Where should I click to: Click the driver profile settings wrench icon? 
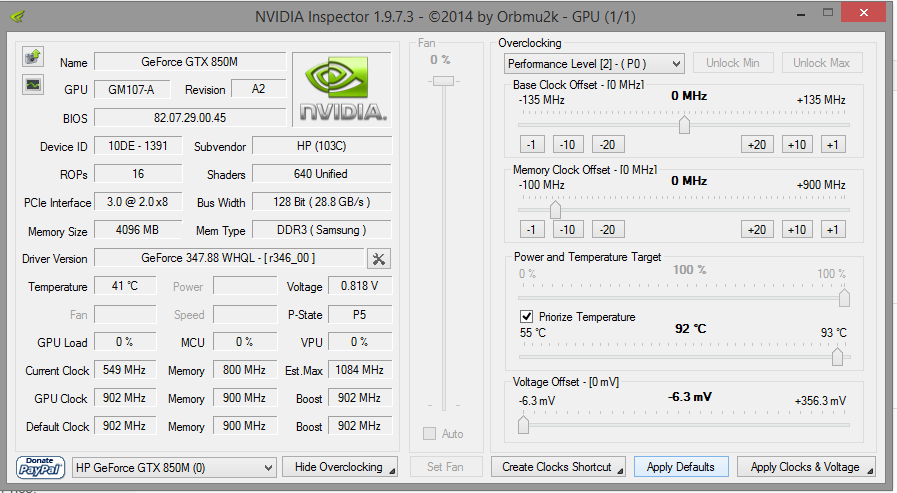click(x=379, y=259)
